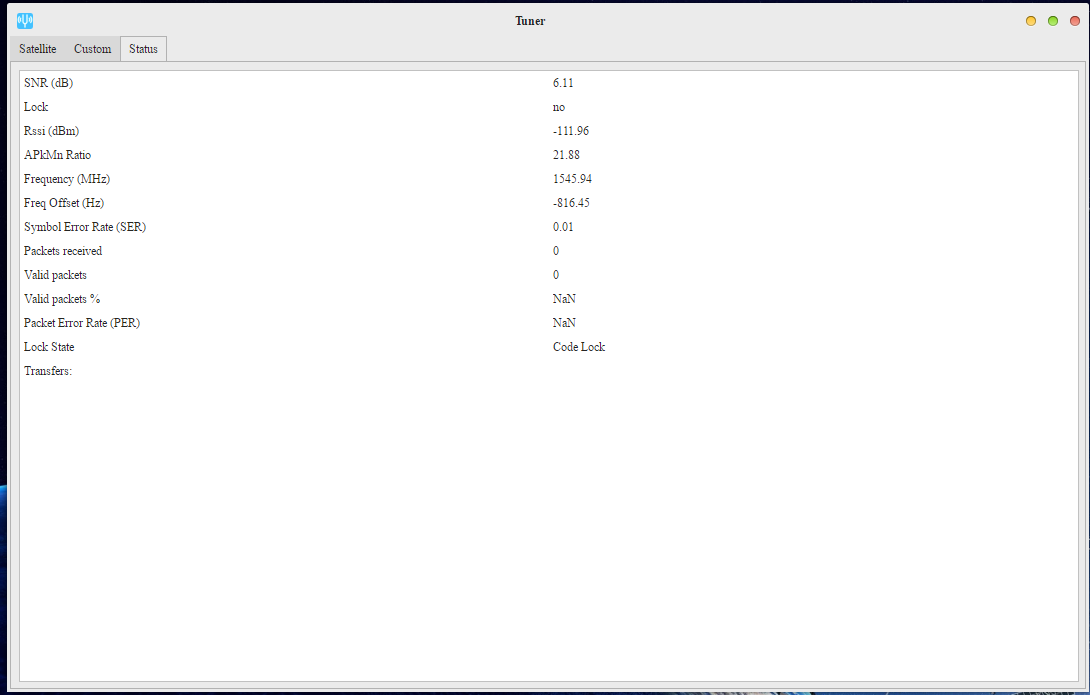Click the Packet Error Rate (PER) label
Viewport: 1090px width, 695px height.
[82, 322]
